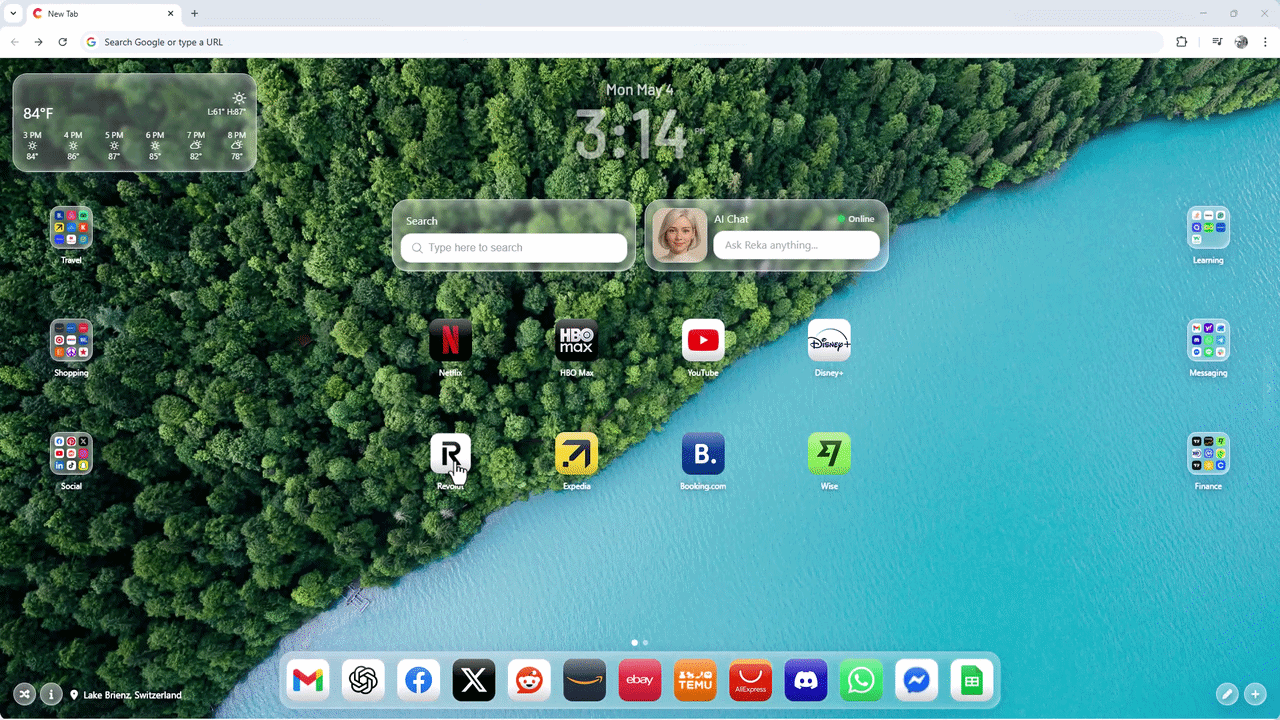The height and width of the screenshot is (720, 1280).
Task: Expand the Travel folder
Action: coord(71,228)
